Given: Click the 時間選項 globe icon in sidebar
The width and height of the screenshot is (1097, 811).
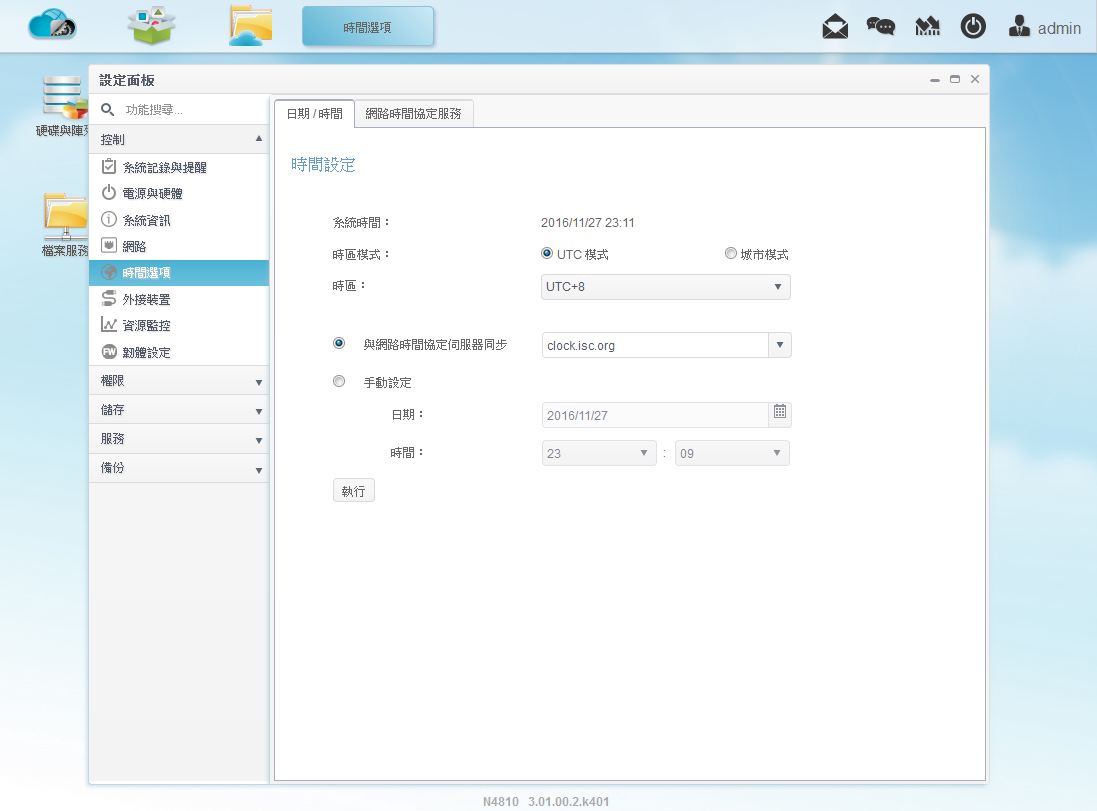Looking at the screenshot, I should 108,272.
